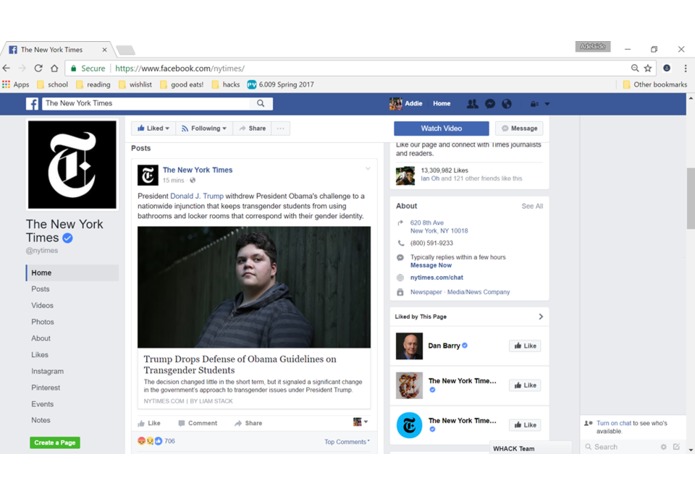Open account dropdown arrow in top bar
This screenshot has width=695, height=494.
[547, 104]
